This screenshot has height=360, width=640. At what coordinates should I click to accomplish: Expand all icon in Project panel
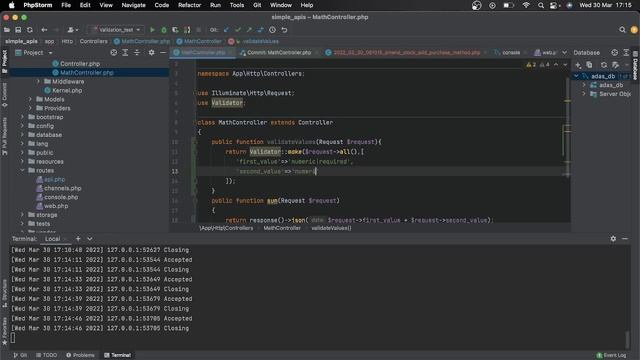[x=125, y=53]
